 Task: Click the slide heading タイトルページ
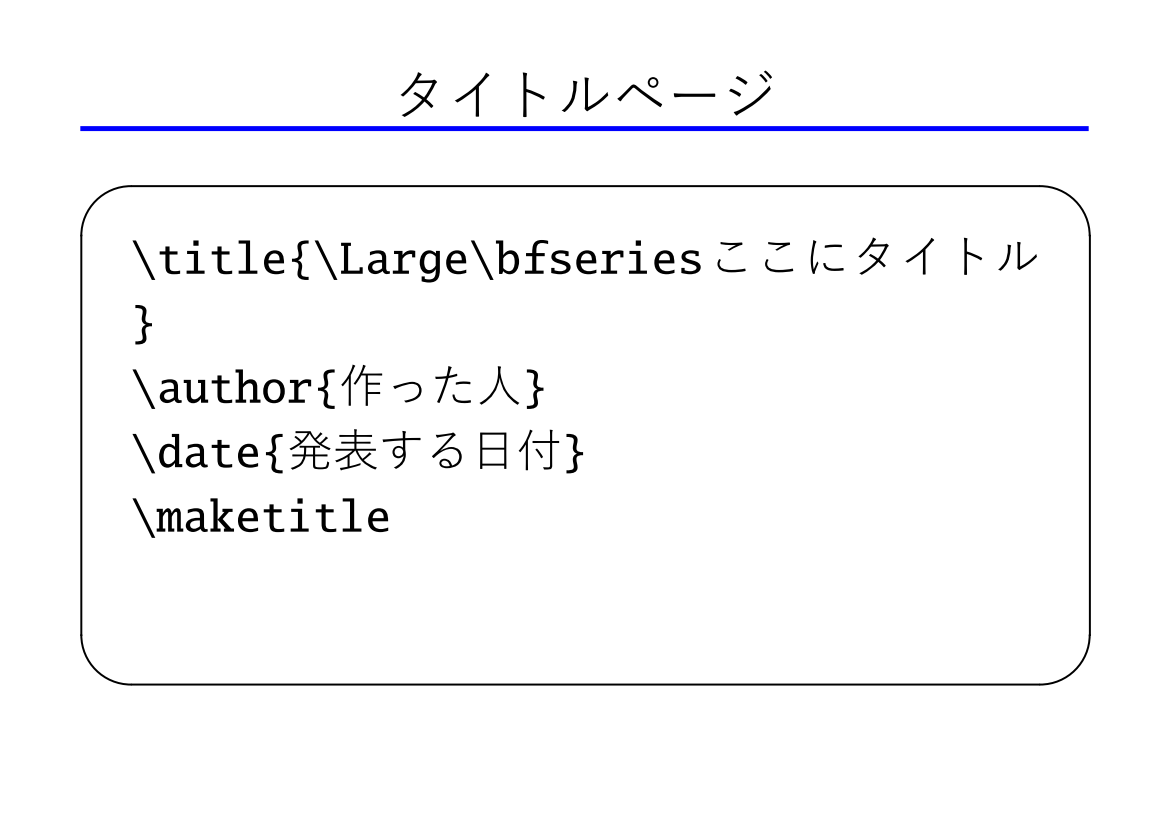click(587, 94)
